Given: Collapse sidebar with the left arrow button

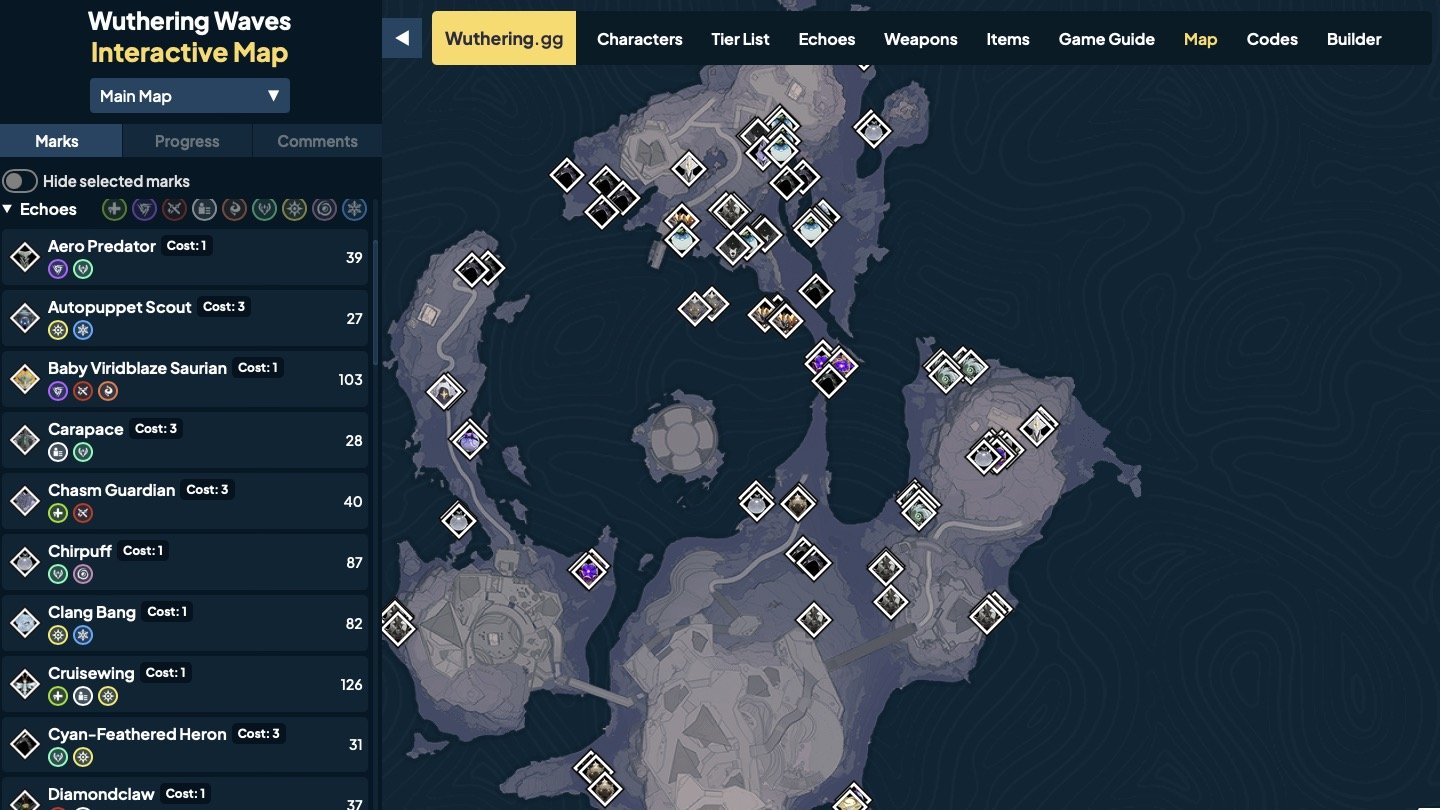Looking at the screenshot, I should pyautogui.click(x=402, y=38).
